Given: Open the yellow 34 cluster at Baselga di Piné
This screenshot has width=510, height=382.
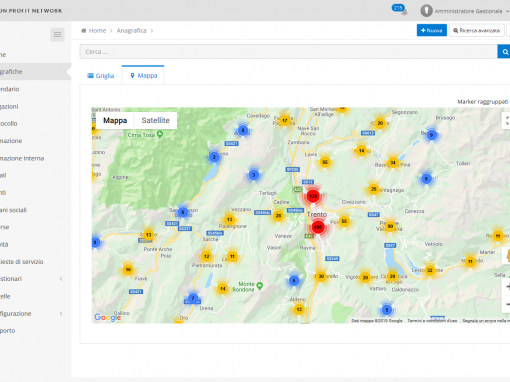Looking at the screenshot, I should (393, 163).
